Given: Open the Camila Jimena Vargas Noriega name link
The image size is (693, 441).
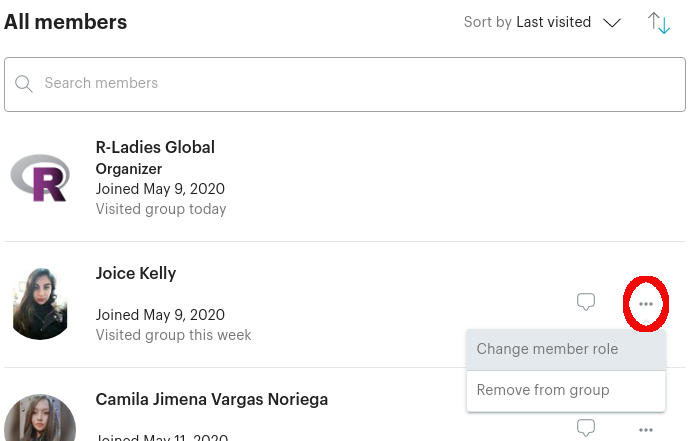Looking at the screenshot, I should click(212, 399).
